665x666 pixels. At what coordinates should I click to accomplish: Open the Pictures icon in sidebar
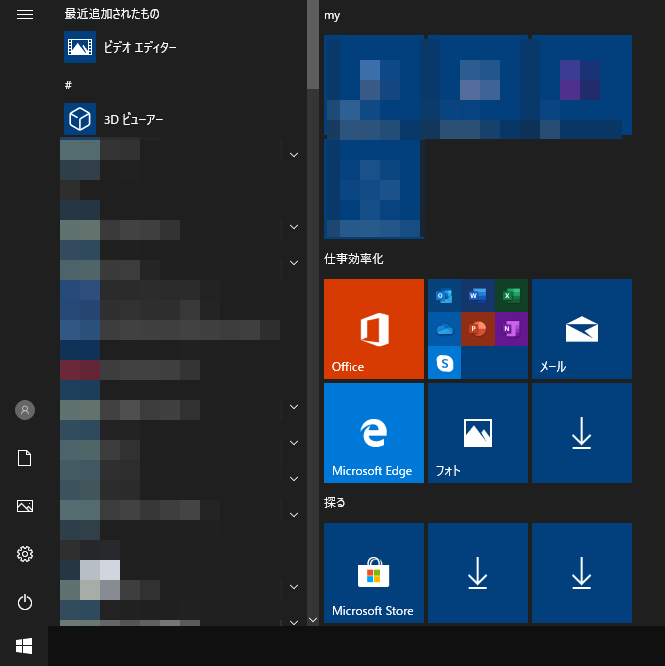point(25,506)
